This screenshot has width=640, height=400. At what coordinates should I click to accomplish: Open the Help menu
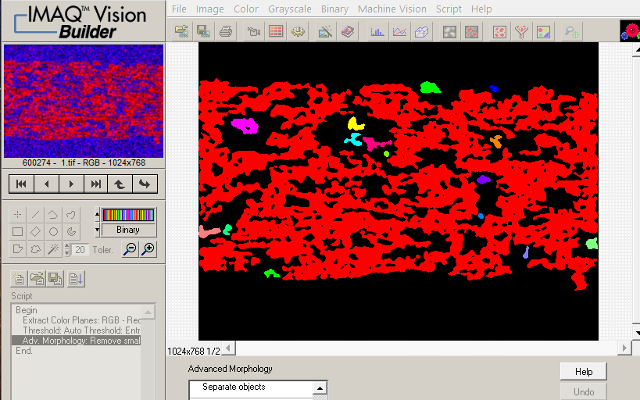[481, 9]
